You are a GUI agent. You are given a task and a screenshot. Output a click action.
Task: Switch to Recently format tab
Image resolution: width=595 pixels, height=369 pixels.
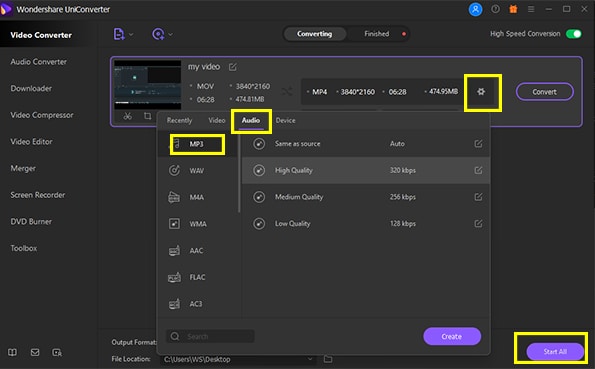point(179,120)
